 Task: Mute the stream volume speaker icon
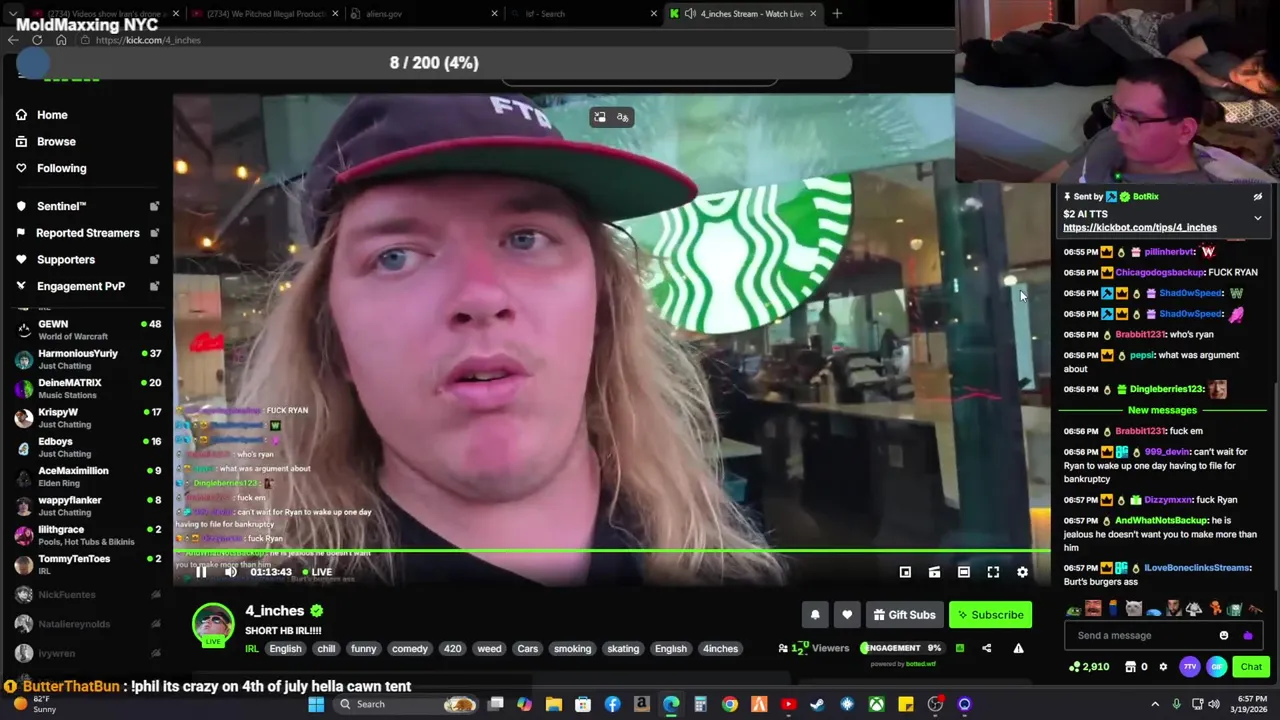tap(231, 572)
